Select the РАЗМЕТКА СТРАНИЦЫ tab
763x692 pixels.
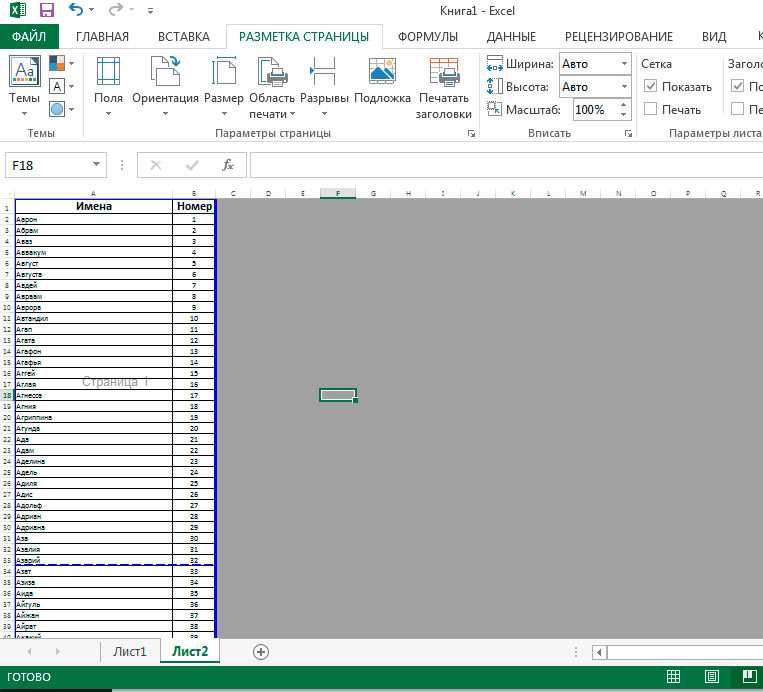pyautogui.click(x=304, y=36)
